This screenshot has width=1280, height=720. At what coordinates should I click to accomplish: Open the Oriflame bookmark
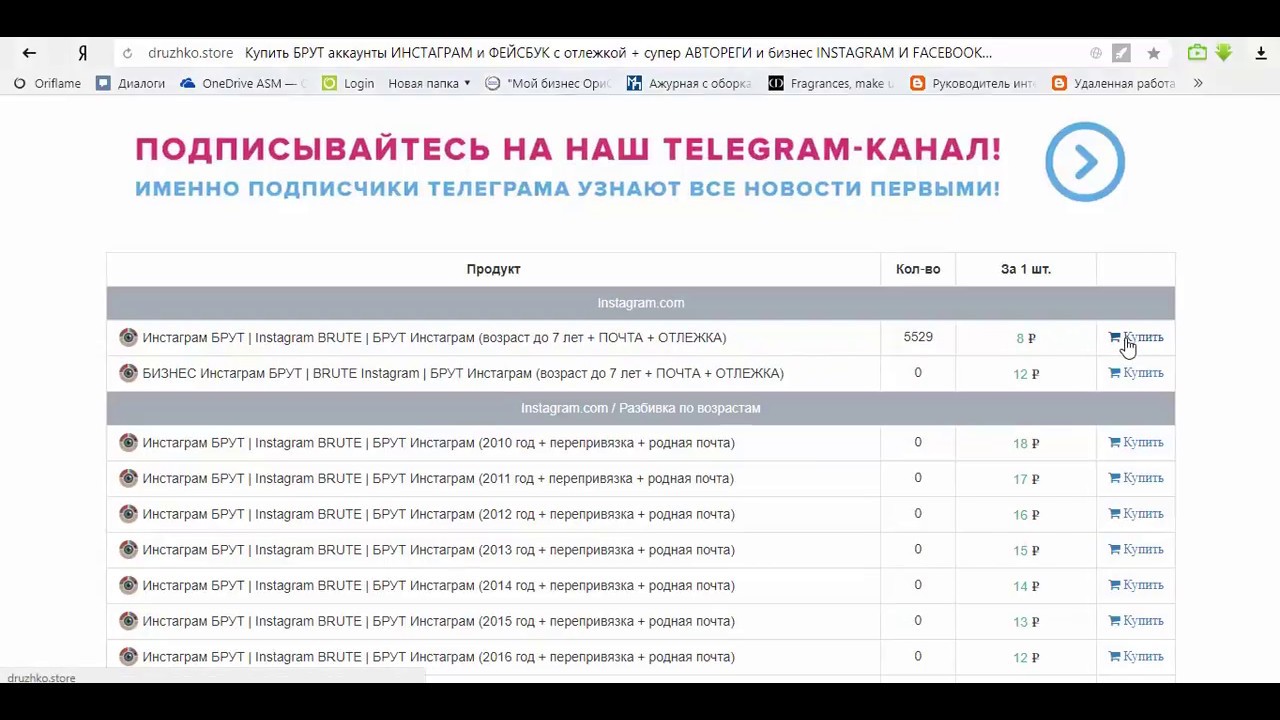(47, 83)
